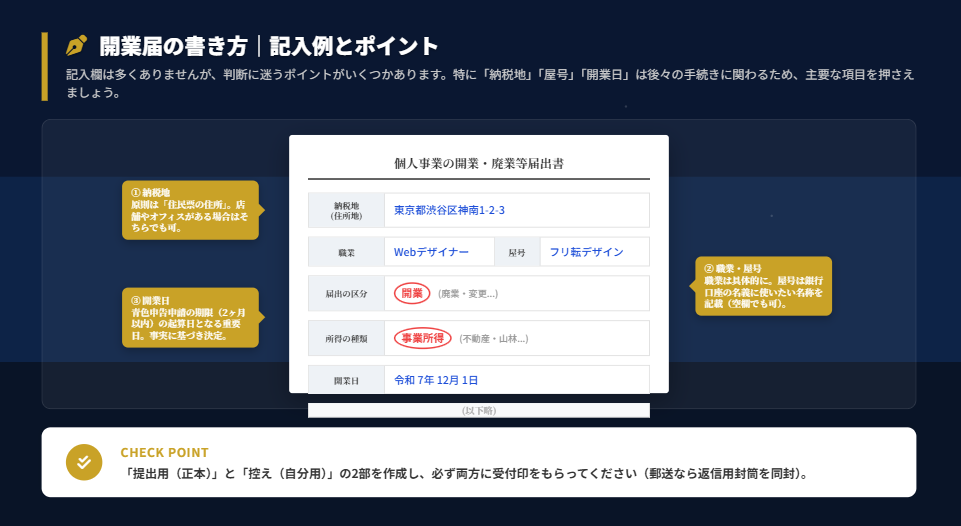Screen dimensions: 961x526
Task: Click the (不動産・山林...) income type text
Action: coord(494,339)
